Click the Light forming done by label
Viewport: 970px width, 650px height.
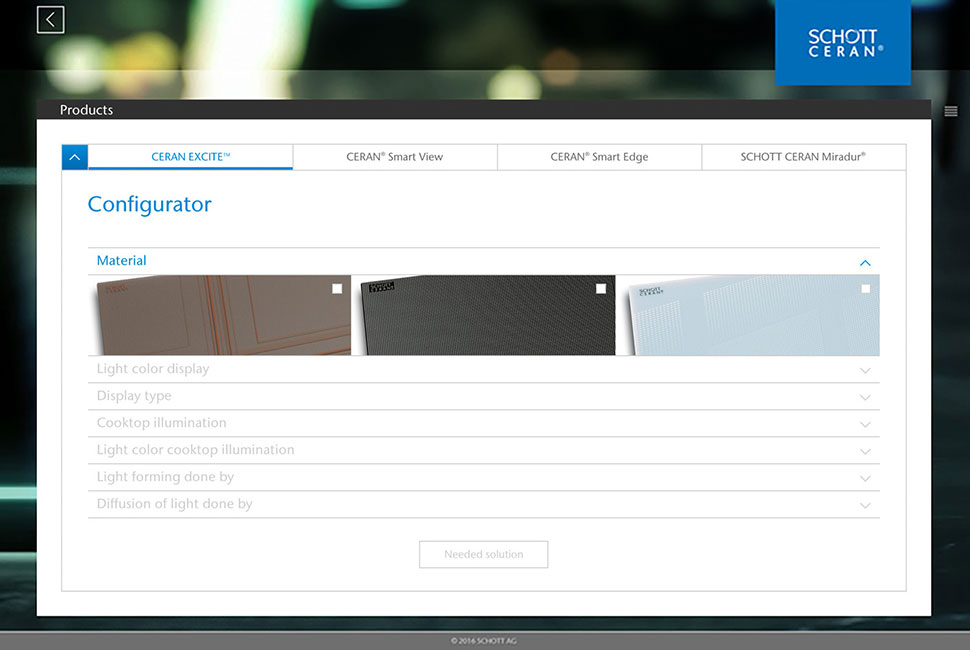pyautogui.click(x=165, y=477)
